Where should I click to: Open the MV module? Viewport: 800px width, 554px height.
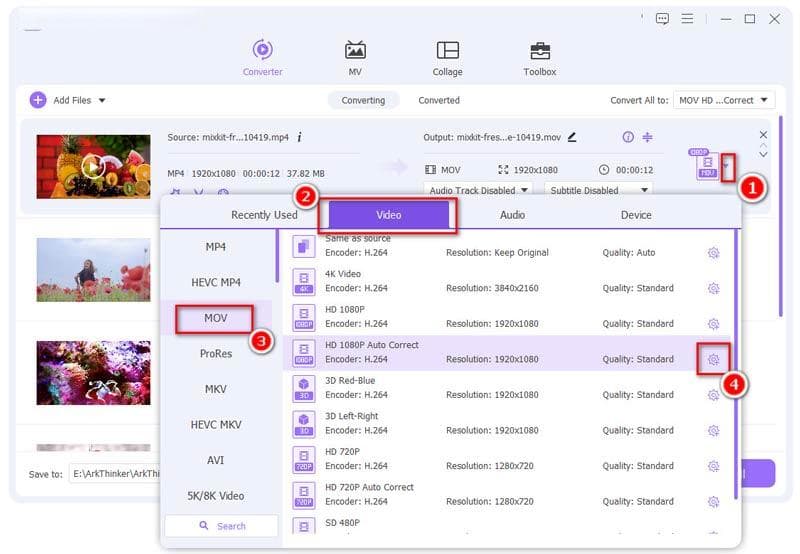[355, 58]
